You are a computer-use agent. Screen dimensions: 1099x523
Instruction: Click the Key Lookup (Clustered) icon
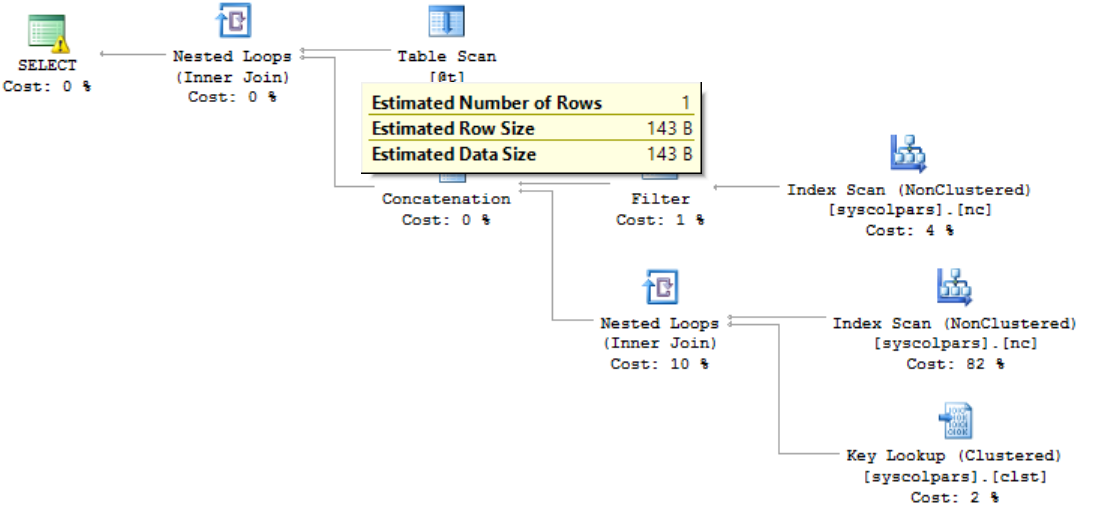954,421
